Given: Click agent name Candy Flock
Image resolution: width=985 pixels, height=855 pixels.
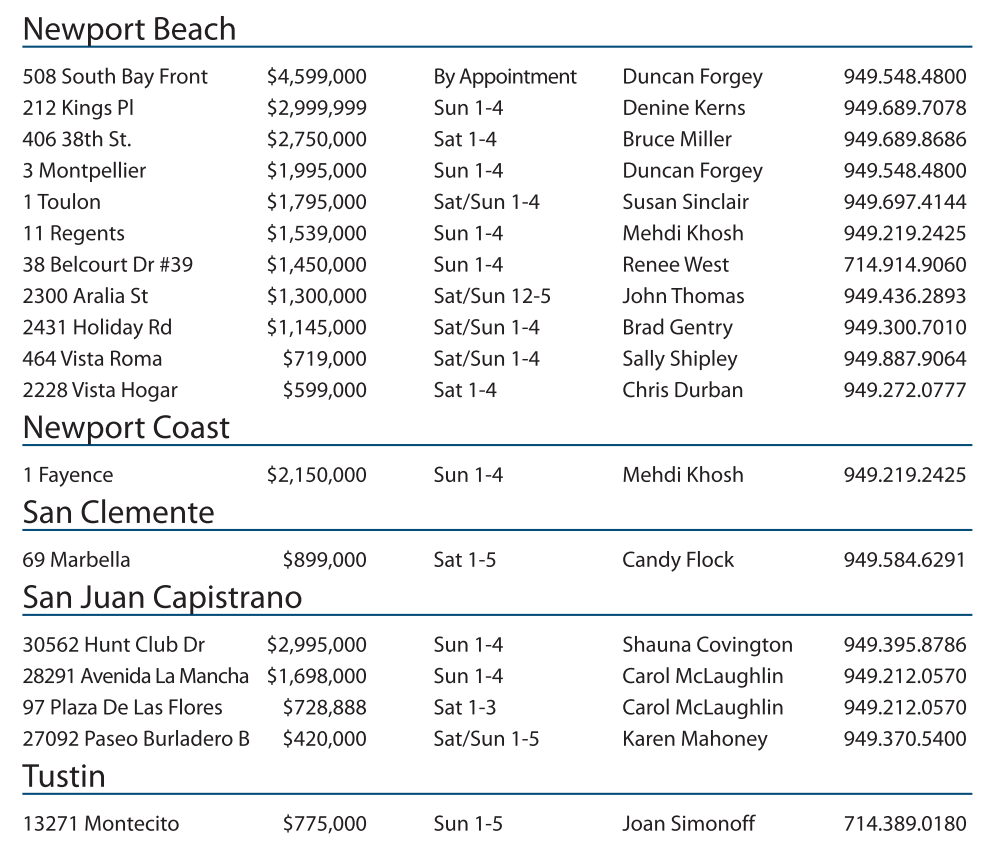Looking at the screenshot, I should pyautogui.click(x=677, y=560).
